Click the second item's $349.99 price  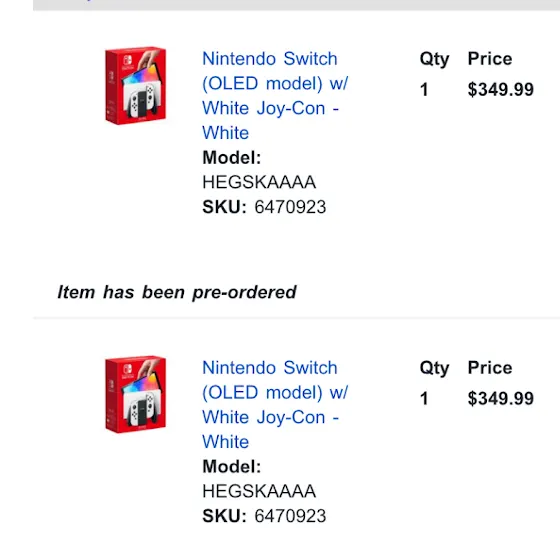point(501,398)
